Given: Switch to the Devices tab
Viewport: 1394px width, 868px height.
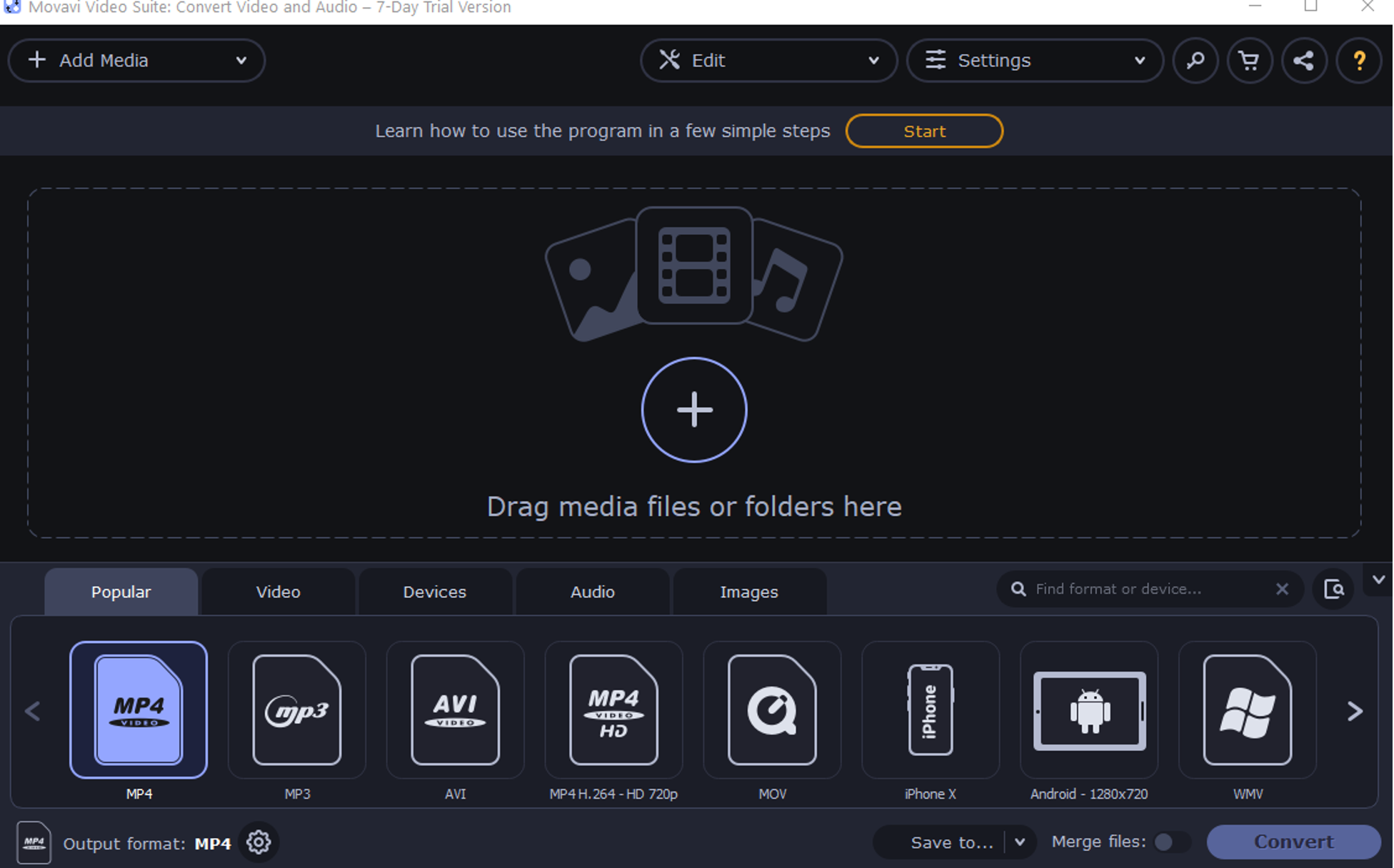Looking at the screenshot, I should (x=434, y=592).
